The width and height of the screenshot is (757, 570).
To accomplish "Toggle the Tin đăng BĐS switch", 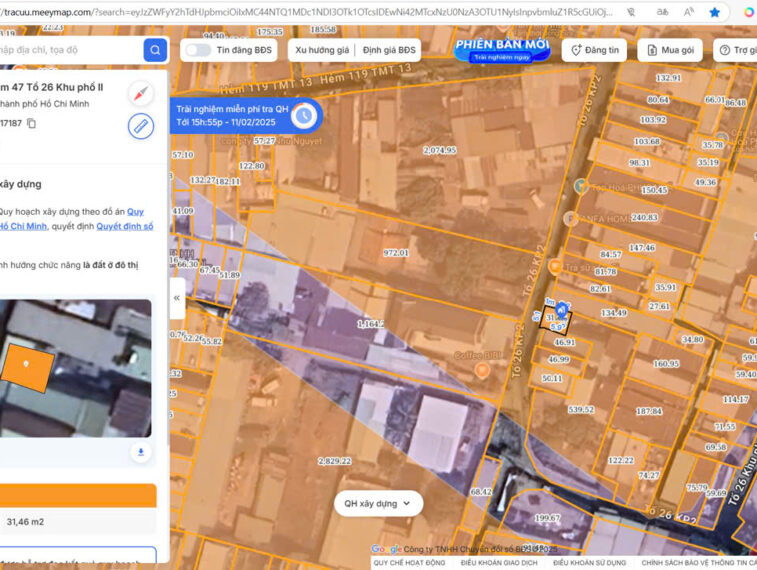I will [x=198, y=50].
